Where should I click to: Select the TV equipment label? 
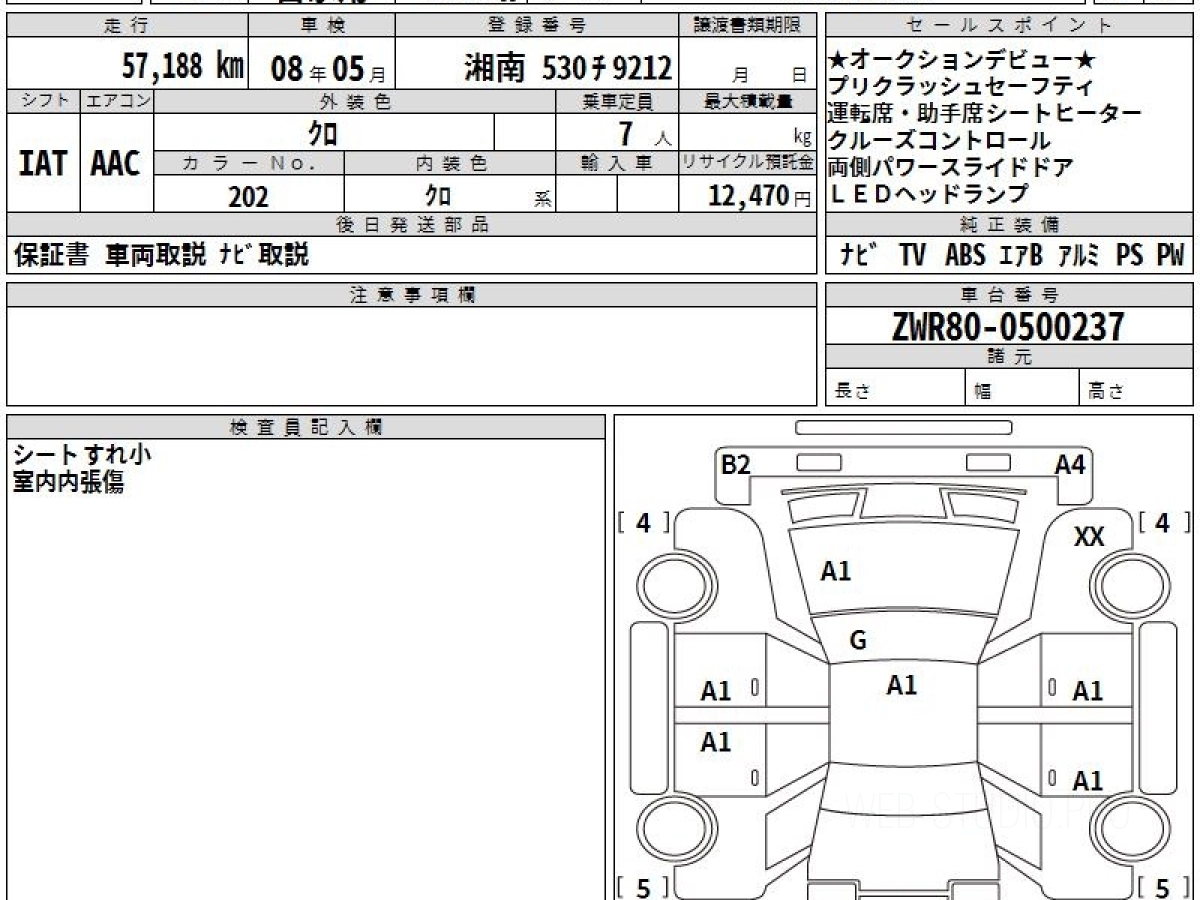911,256
